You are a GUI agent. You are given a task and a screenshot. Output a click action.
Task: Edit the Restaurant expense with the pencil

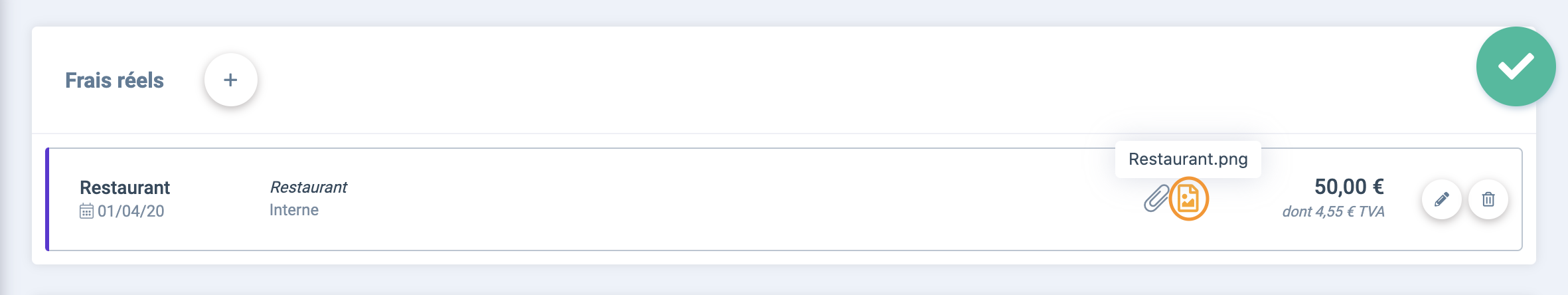coord(1441,199)
